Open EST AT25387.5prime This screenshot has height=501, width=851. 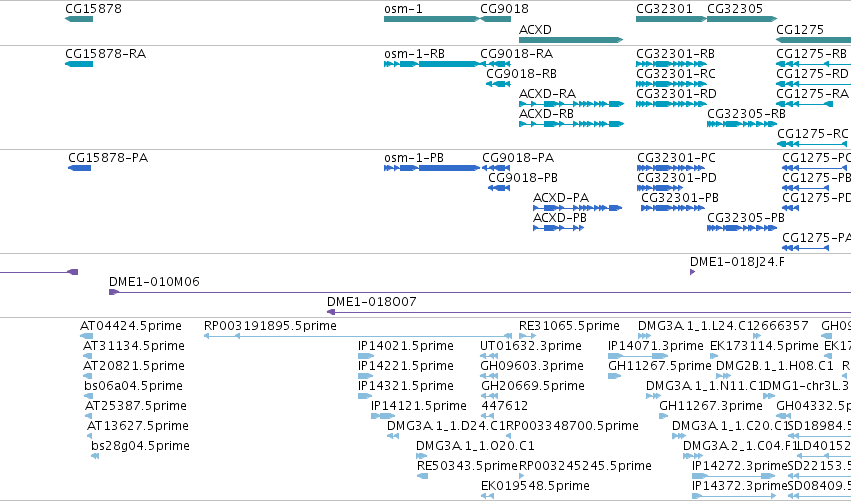[x=136, y=407]
